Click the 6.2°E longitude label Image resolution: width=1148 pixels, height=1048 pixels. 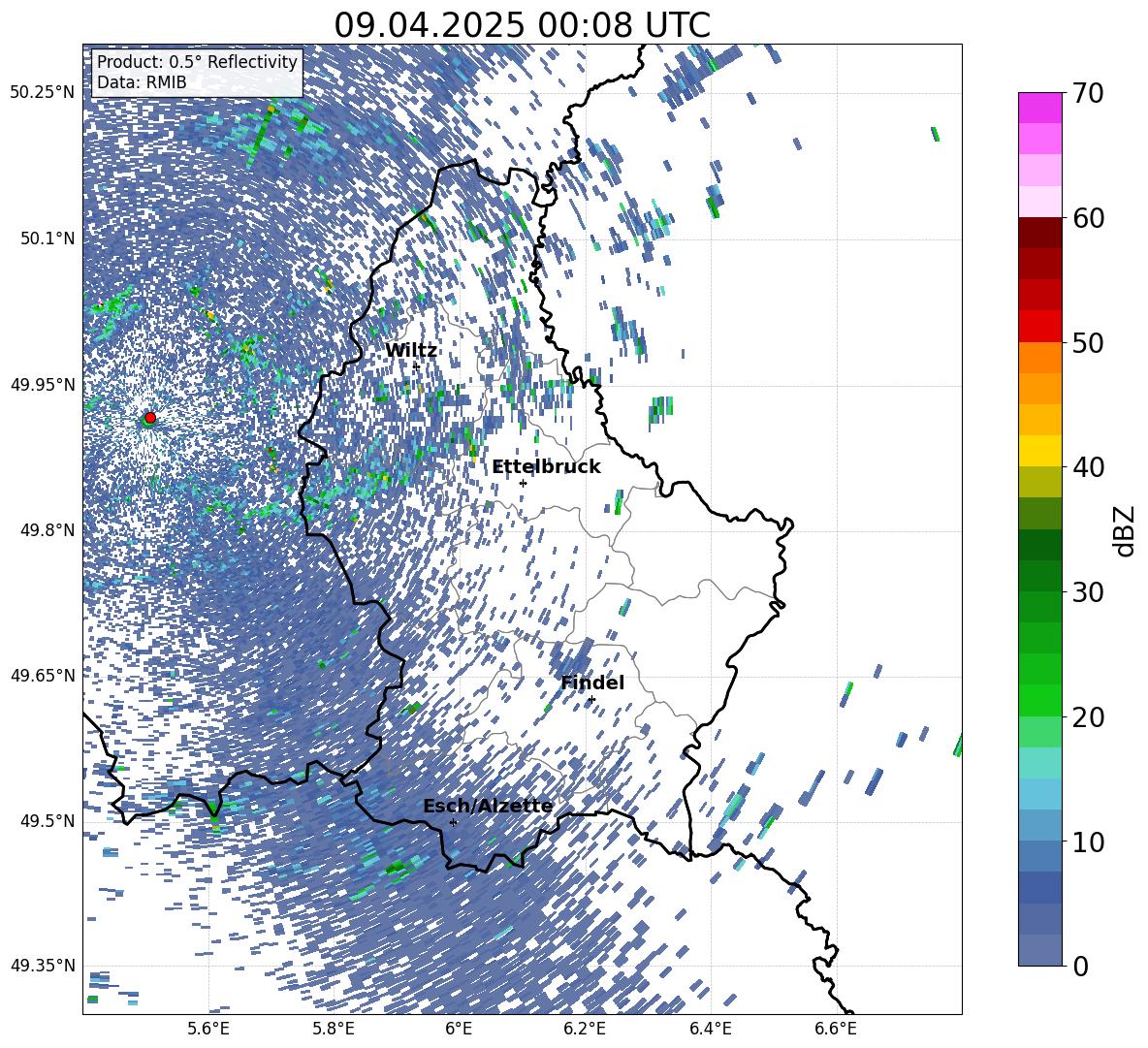pyautogui.click(x=585, y=1029)
